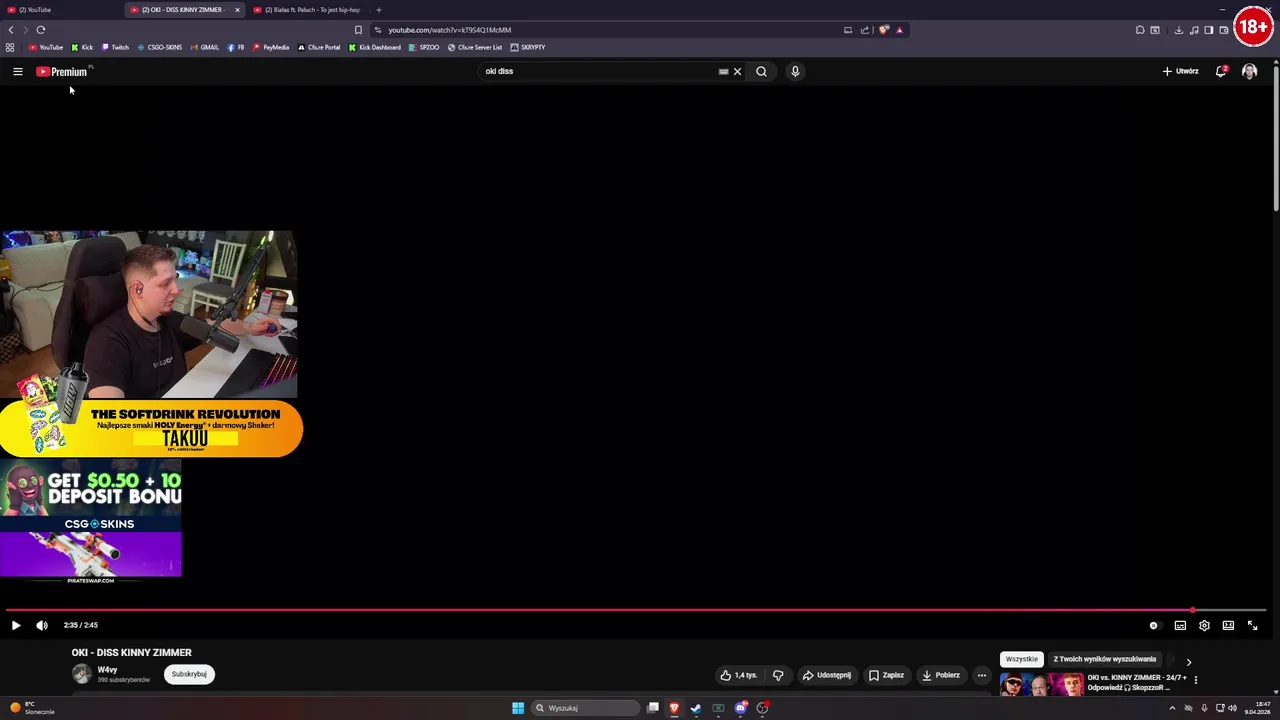Open Brave Shields lion icon

[883, 30]
